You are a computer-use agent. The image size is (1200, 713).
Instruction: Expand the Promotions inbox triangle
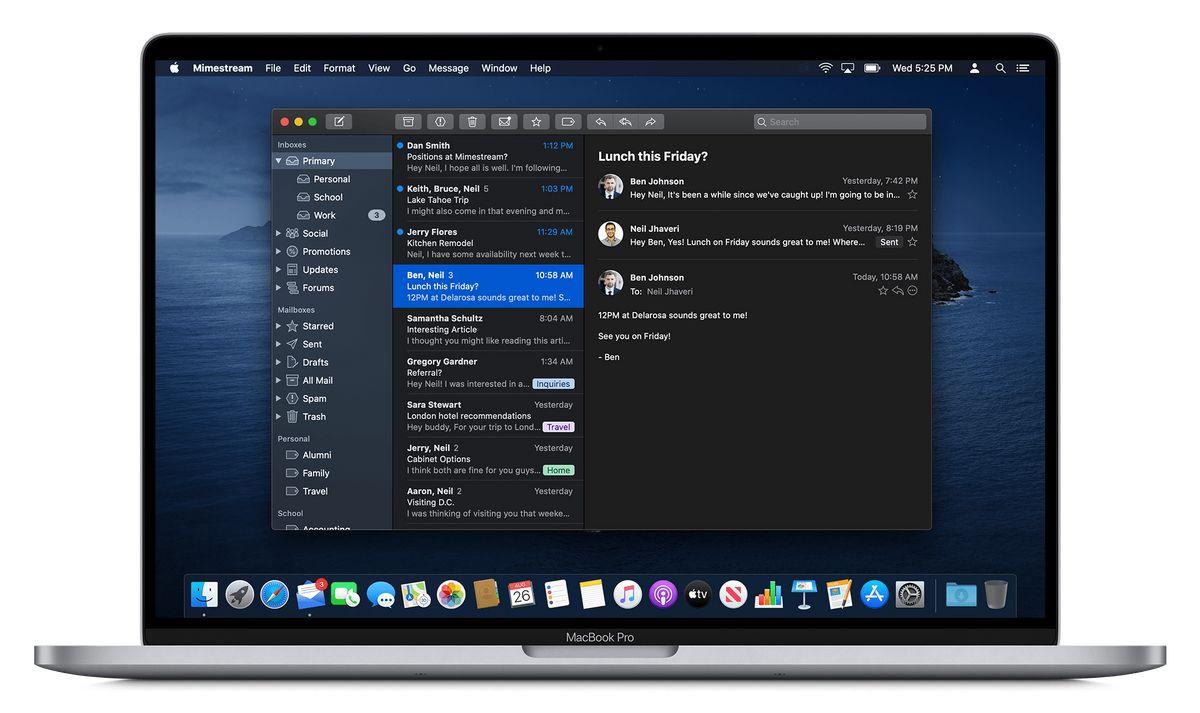click(x=279, y=252)
